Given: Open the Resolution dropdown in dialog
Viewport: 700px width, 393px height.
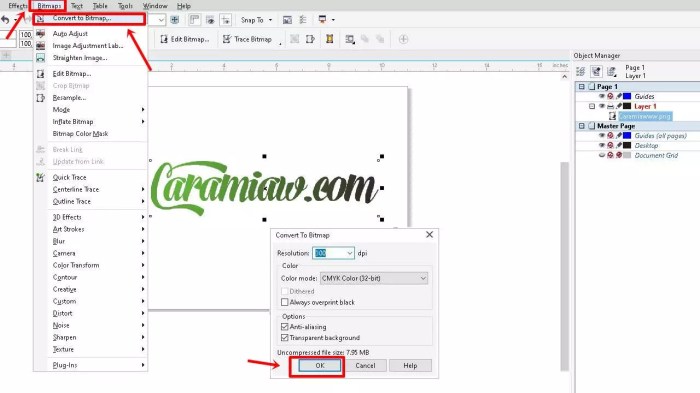Looking at the screenshot, I should pos(350,253).
